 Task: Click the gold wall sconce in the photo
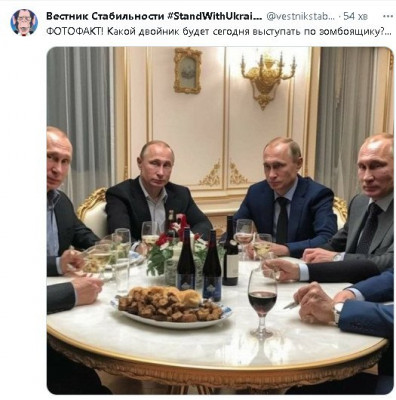[x=268, y=79]
